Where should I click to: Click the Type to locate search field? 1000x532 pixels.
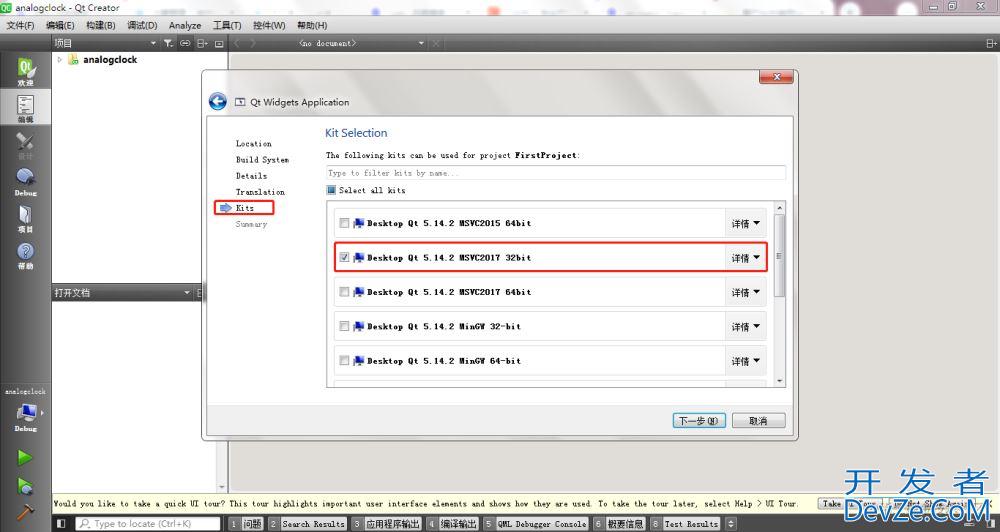[x=148, y=524]
